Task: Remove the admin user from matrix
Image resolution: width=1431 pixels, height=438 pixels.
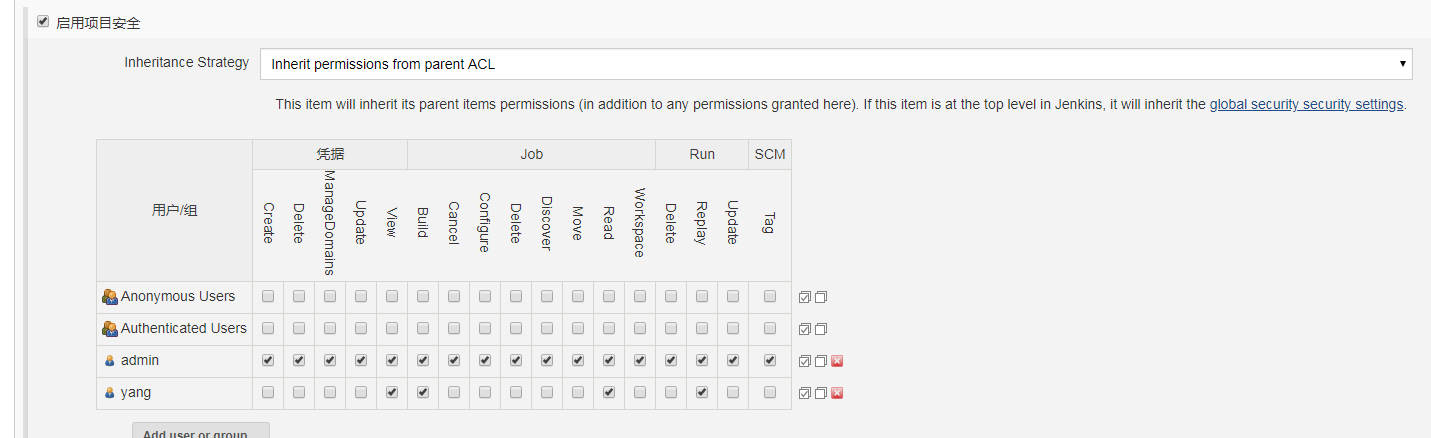Action: (837, 361)
